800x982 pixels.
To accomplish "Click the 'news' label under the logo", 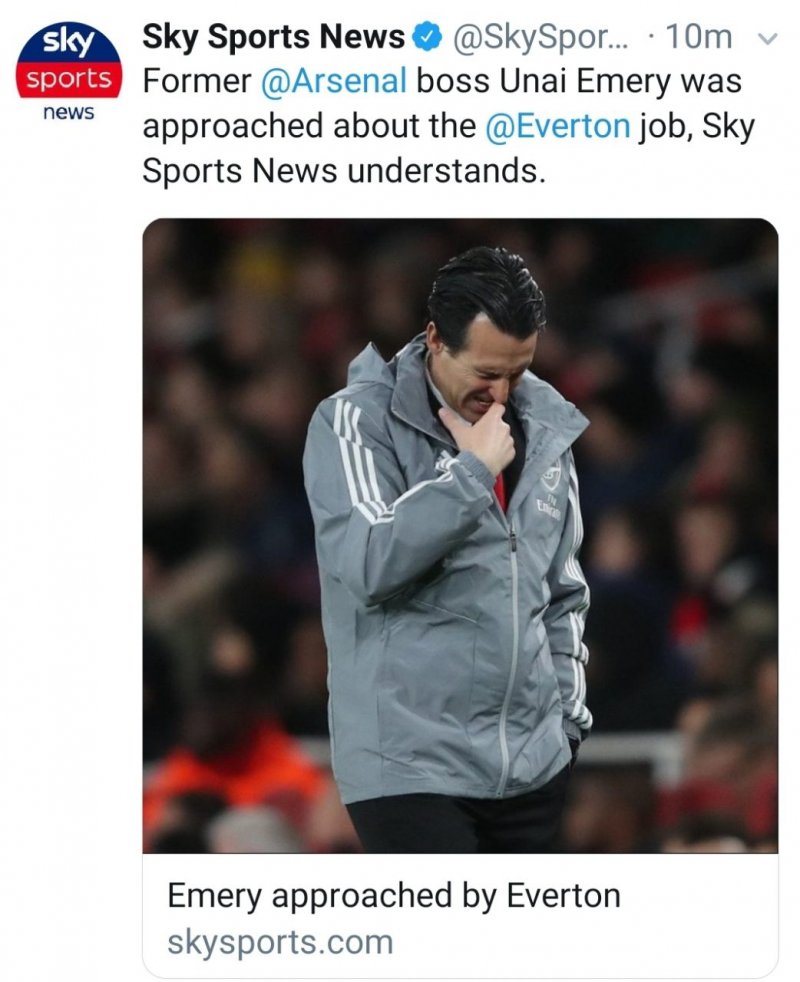I will tap(68, 112).
